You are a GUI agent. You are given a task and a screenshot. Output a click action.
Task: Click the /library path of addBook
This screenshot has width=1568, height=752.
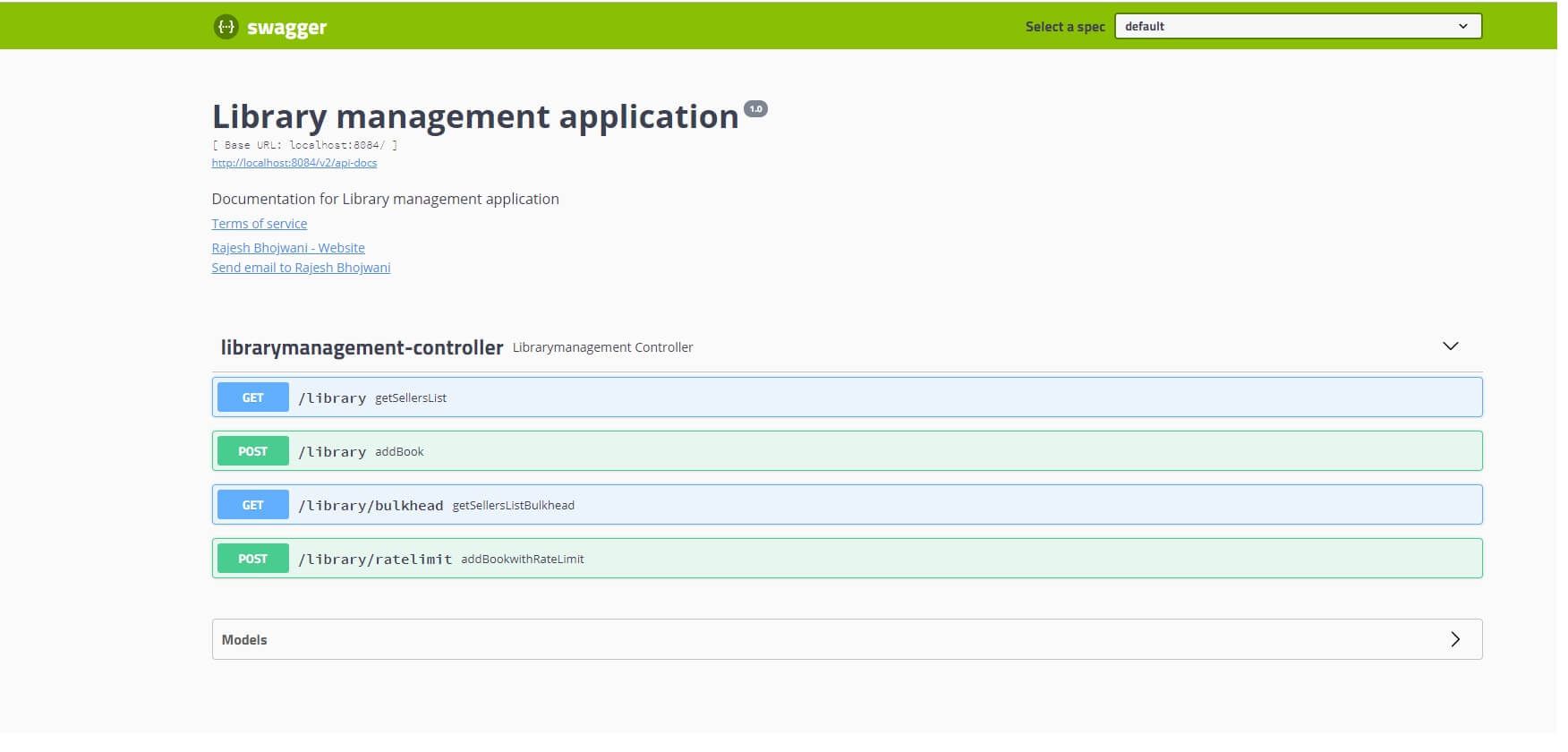pyautogui.click(x=332, y=452)
